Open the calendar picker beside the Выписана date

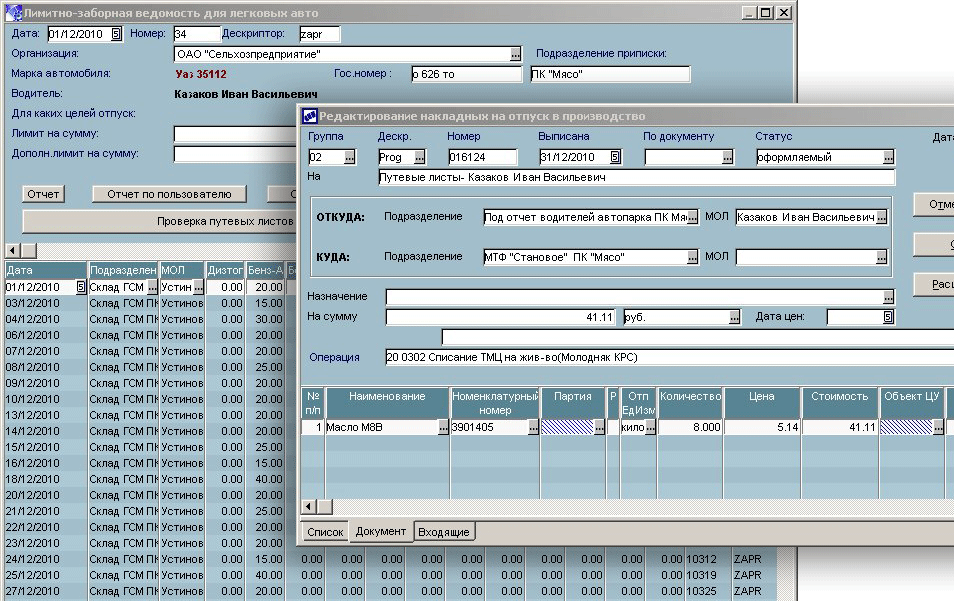click(x=616, y=157)
